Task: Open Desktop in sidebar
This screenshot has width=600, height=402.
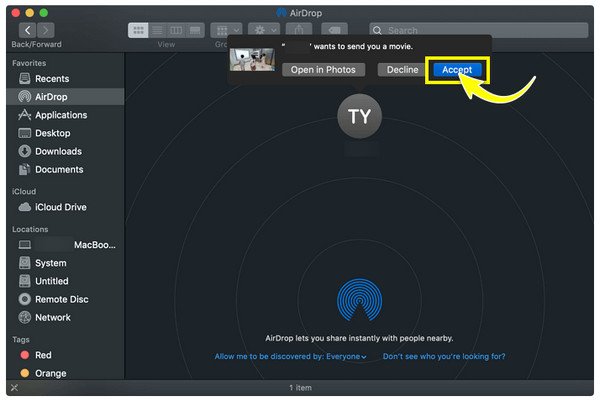Action: tap(65, 133)
